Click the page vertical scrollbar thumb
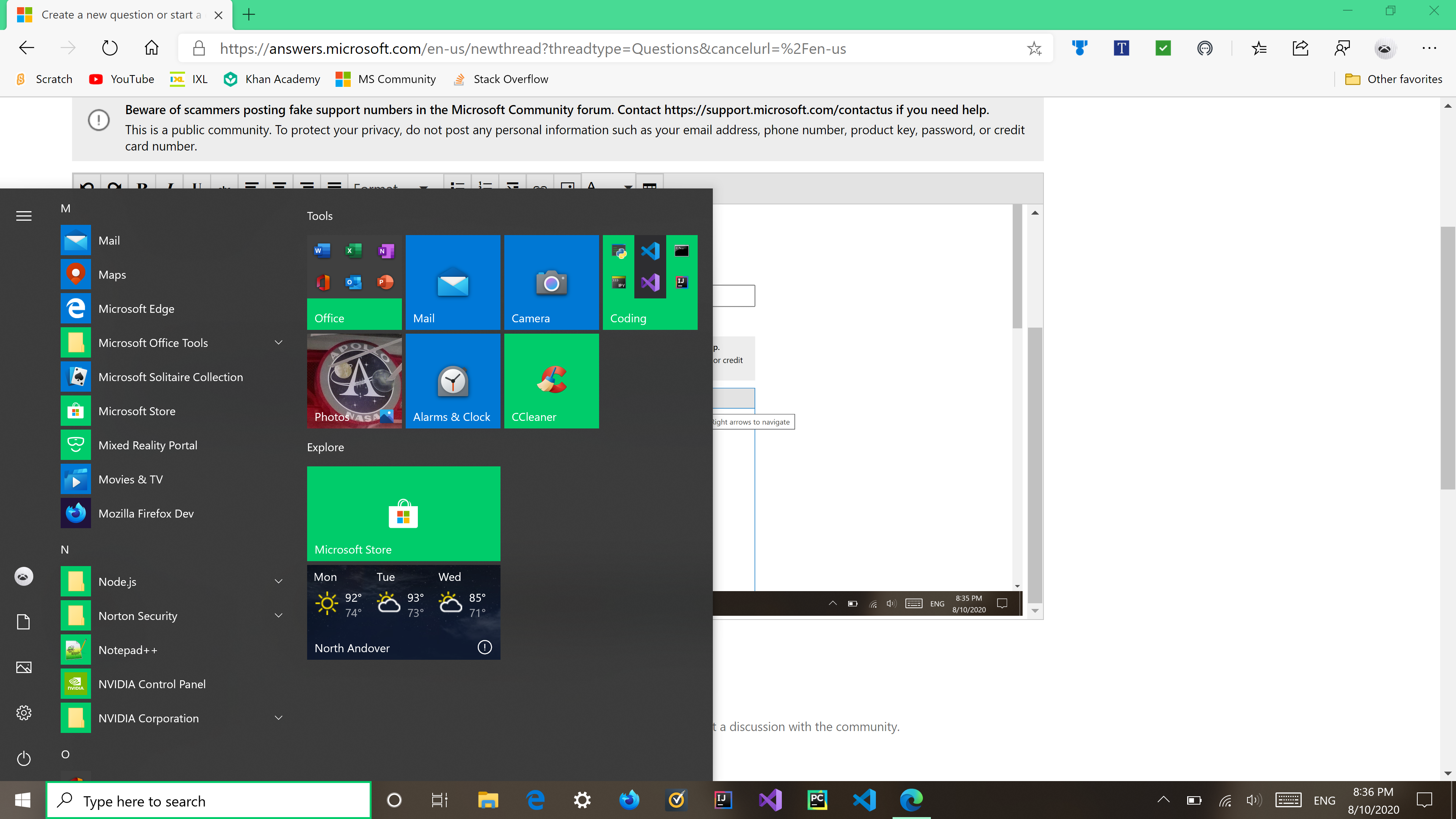 pos(1448,358)
